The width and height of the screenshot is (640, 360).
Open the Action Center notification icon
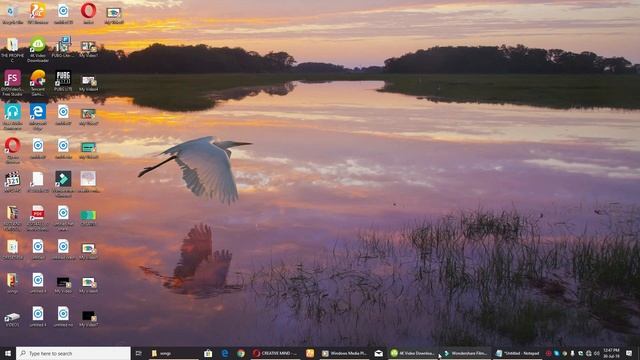point(629,353)
